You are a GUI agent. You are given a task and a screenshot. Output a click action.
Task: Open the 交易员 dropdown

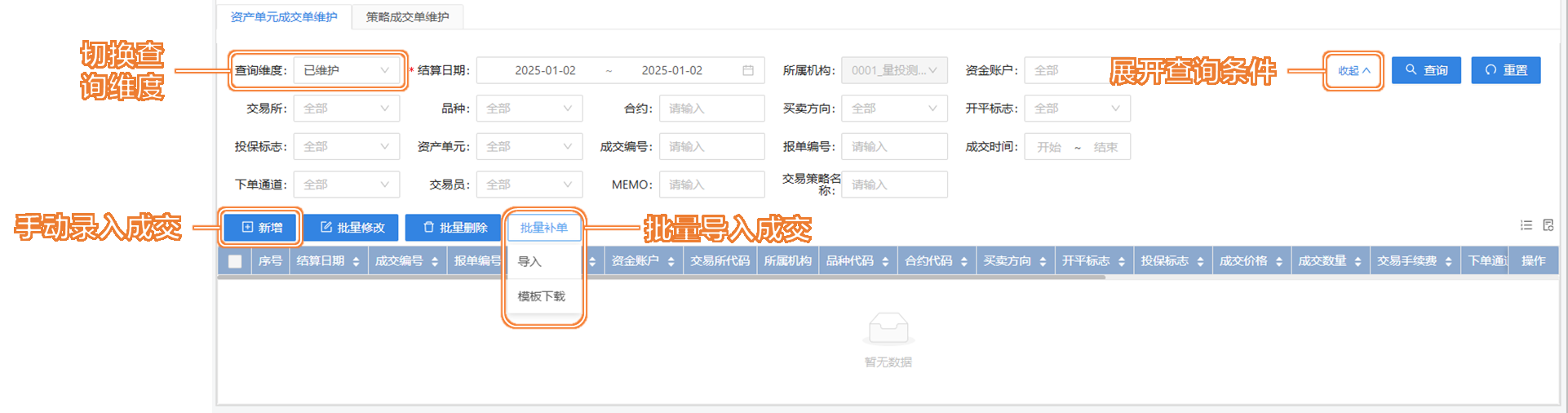(x=529, y=184)
